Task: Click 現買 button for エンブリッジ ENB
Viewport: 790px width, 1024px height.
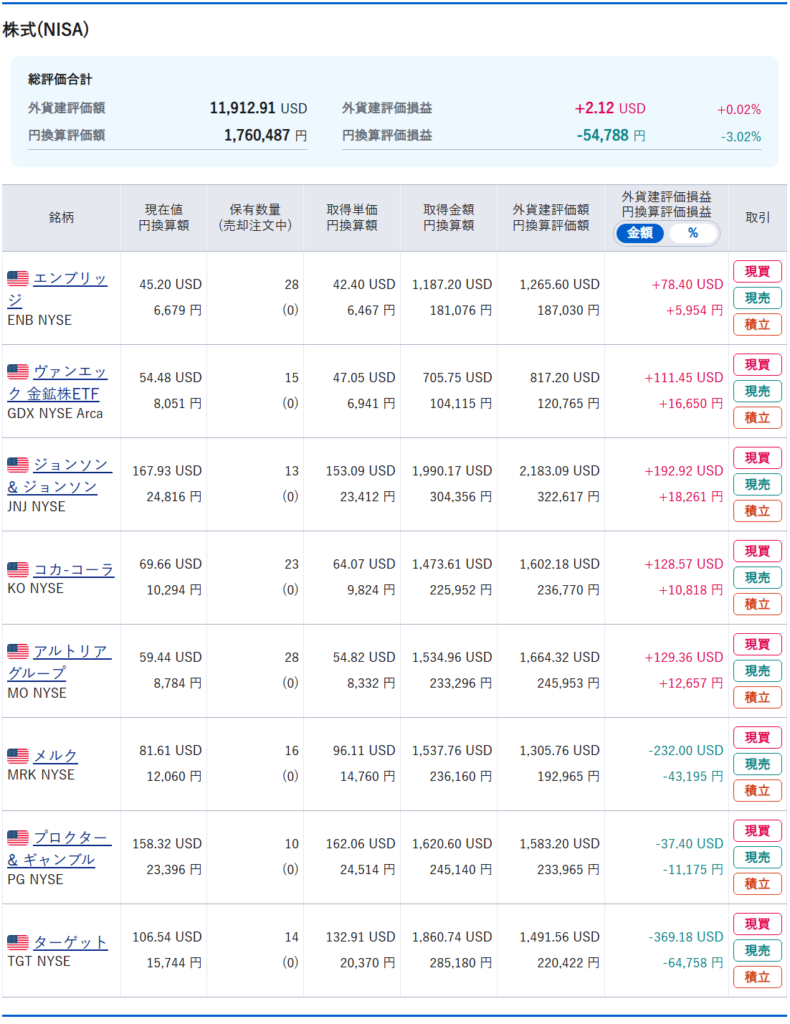Action: (757, 272)
